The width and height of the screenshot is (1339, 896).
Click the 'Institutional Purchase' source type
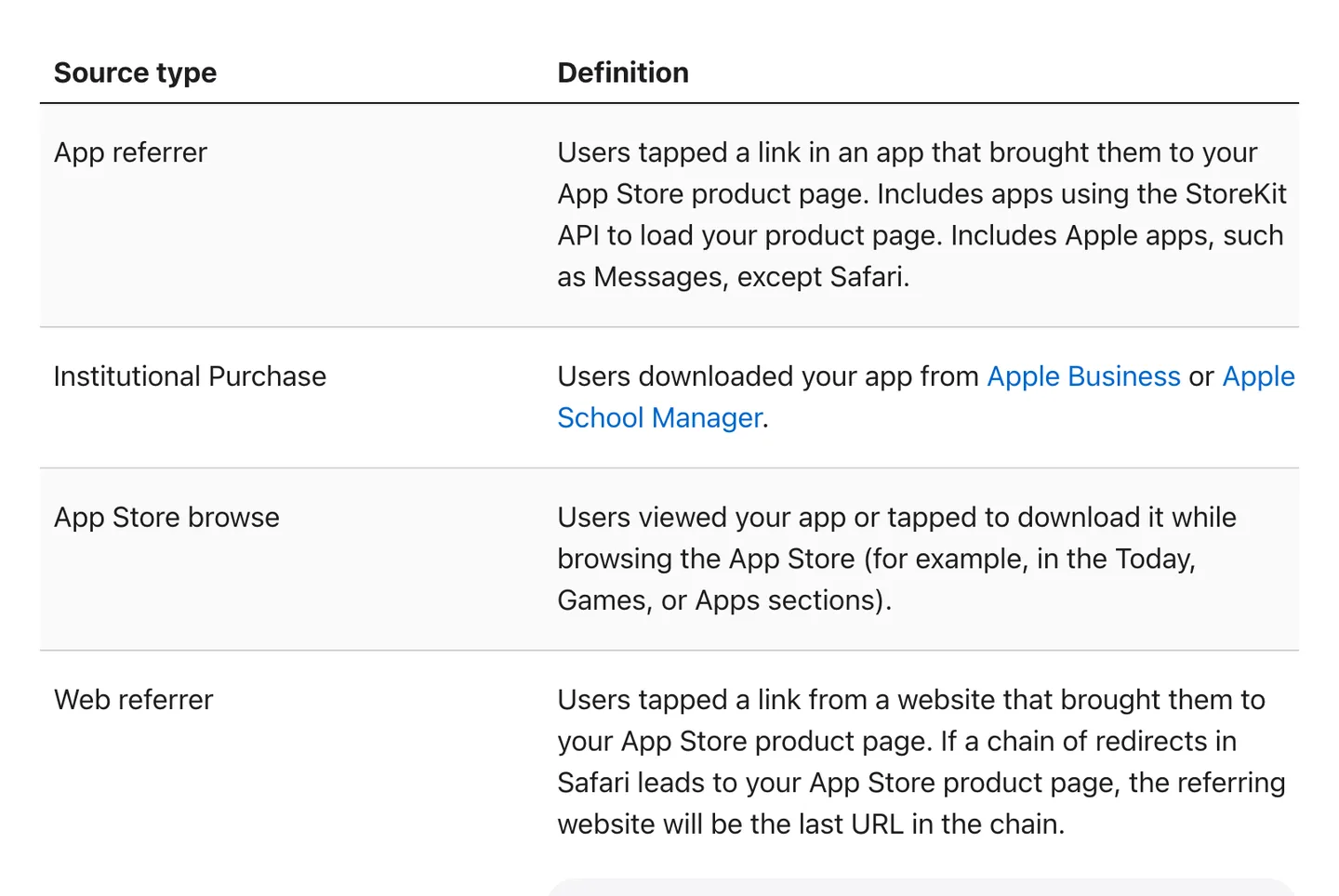190,376
